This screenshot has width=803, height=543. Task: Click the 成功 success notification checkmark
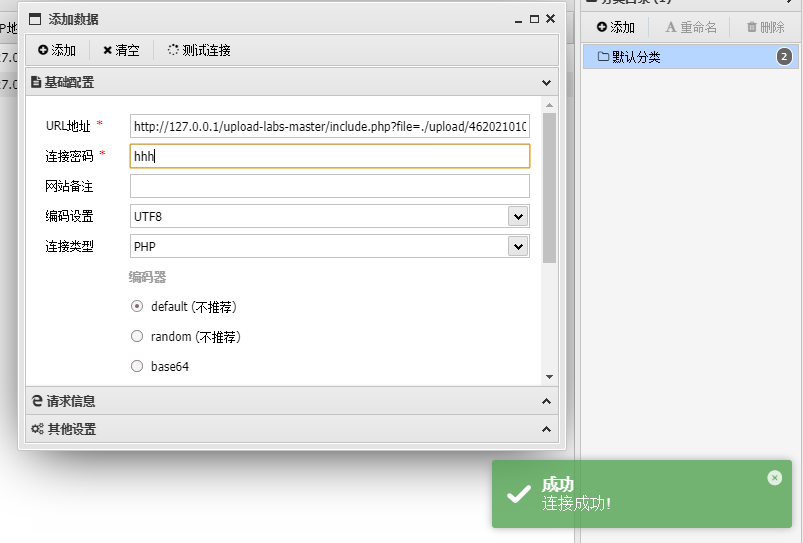pyautogui.click(x=518, y=494)
